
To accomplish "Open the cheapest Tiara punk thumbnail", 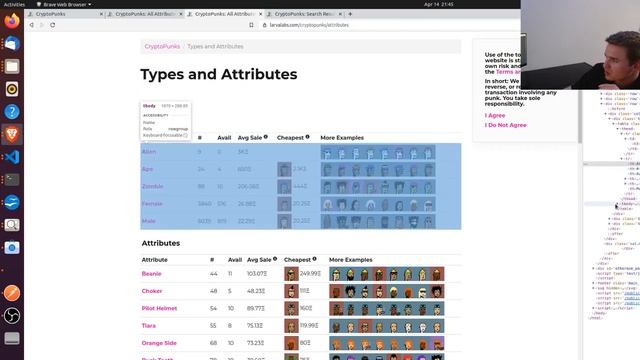I will click(x=291, y=326).
